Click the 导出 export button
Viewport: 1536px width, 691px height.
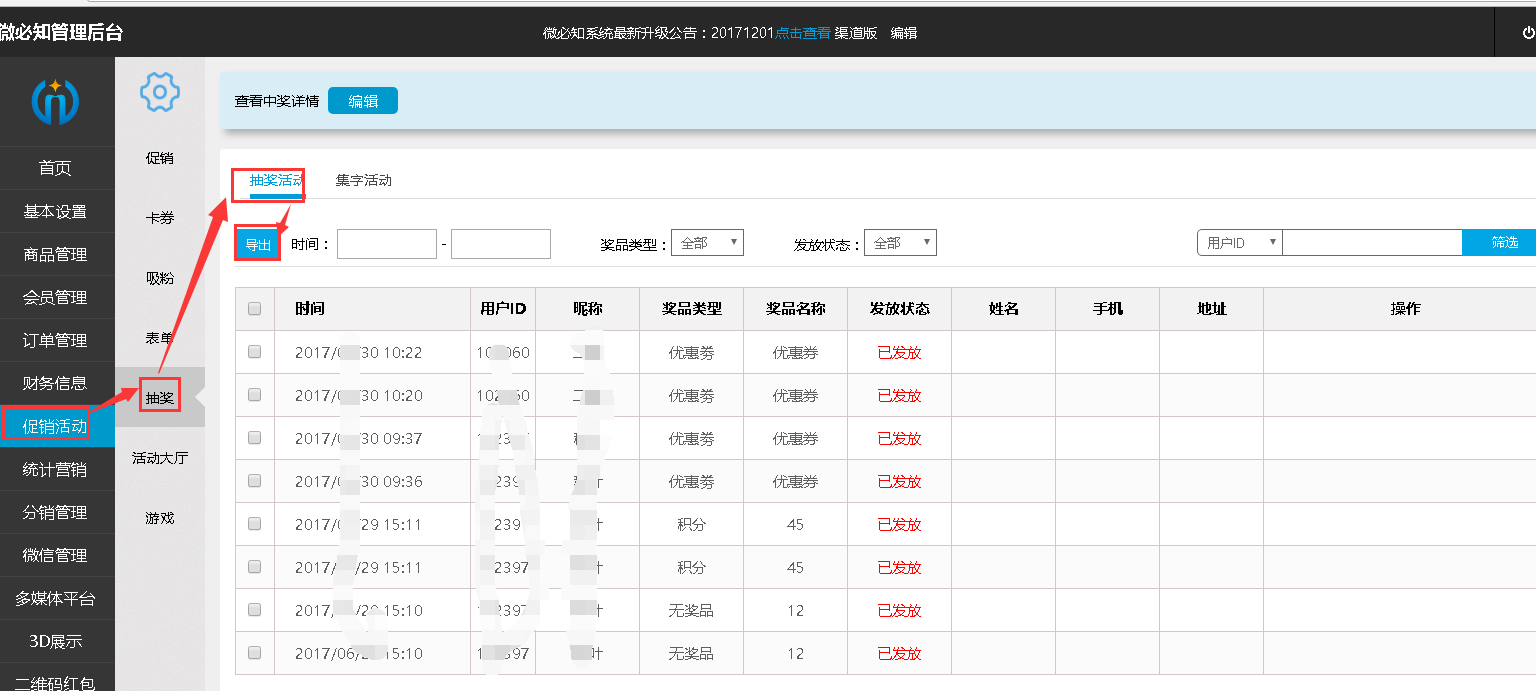coord(258,245)
